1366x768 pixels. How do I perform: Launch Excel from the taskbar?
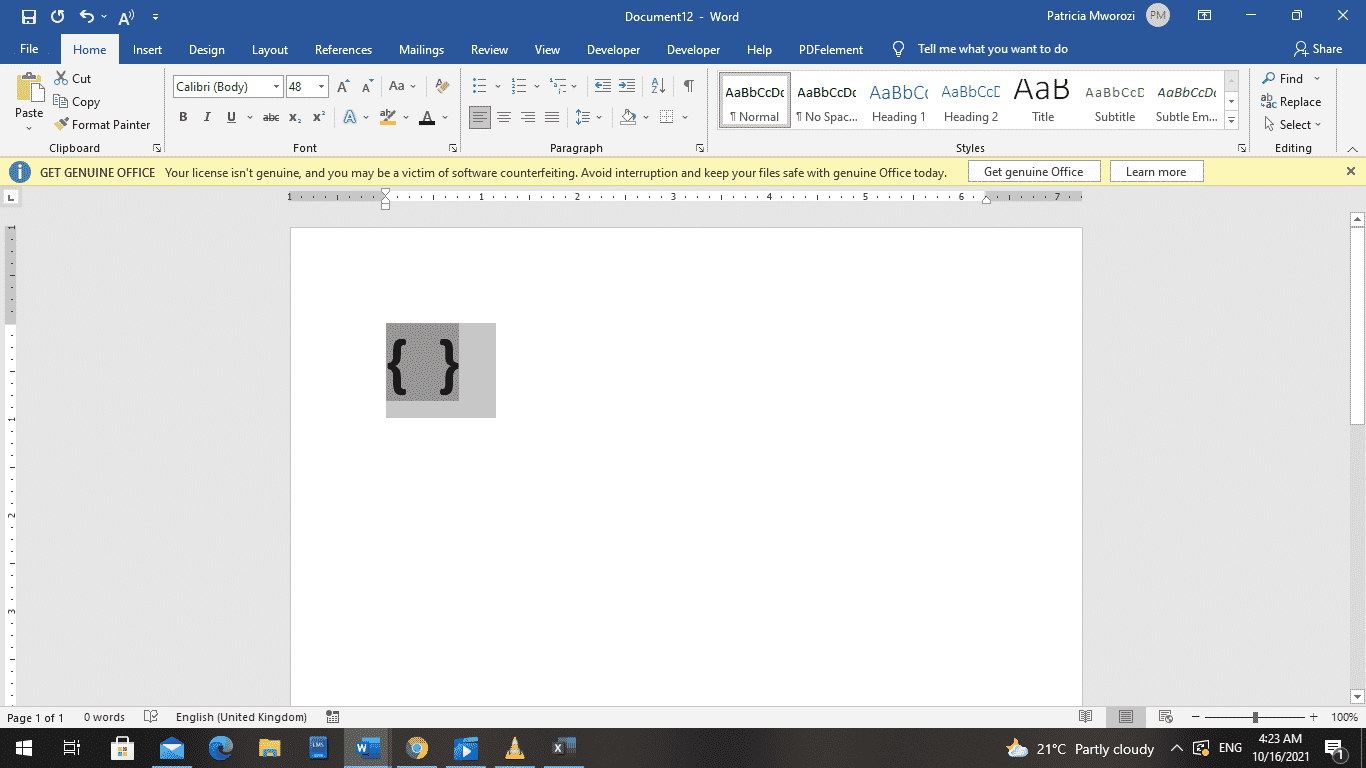563,748
